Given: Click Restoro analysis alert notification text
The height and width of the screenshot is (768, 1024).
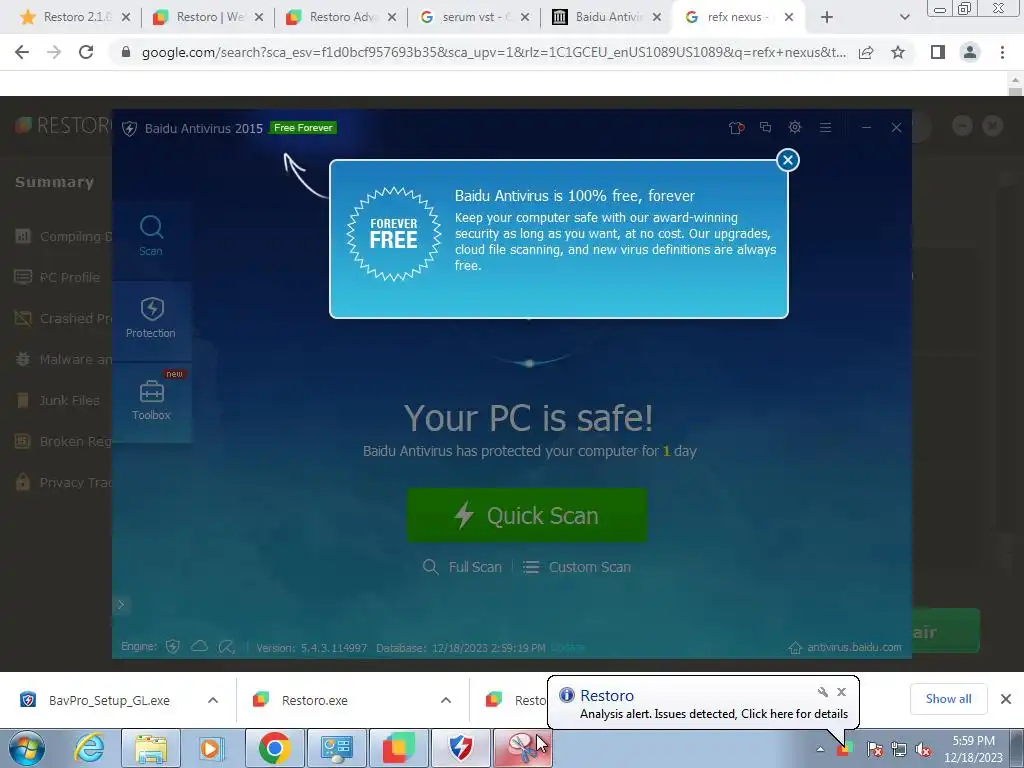Looking at the screenshot, I should coord(714,714).
